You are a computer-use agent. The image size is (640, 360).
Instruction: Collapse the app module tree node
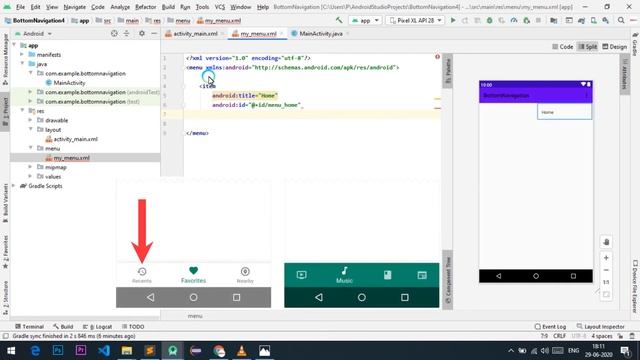[x=15, y=45]
